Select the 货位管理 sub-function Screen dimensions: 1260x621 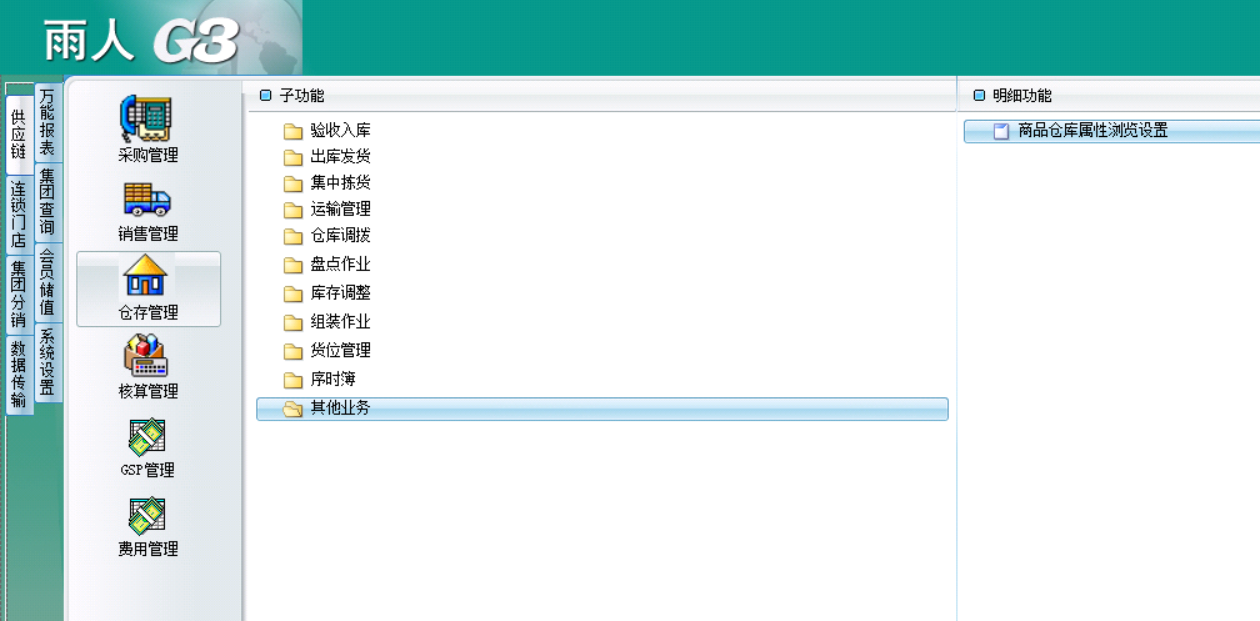(340, 351)
